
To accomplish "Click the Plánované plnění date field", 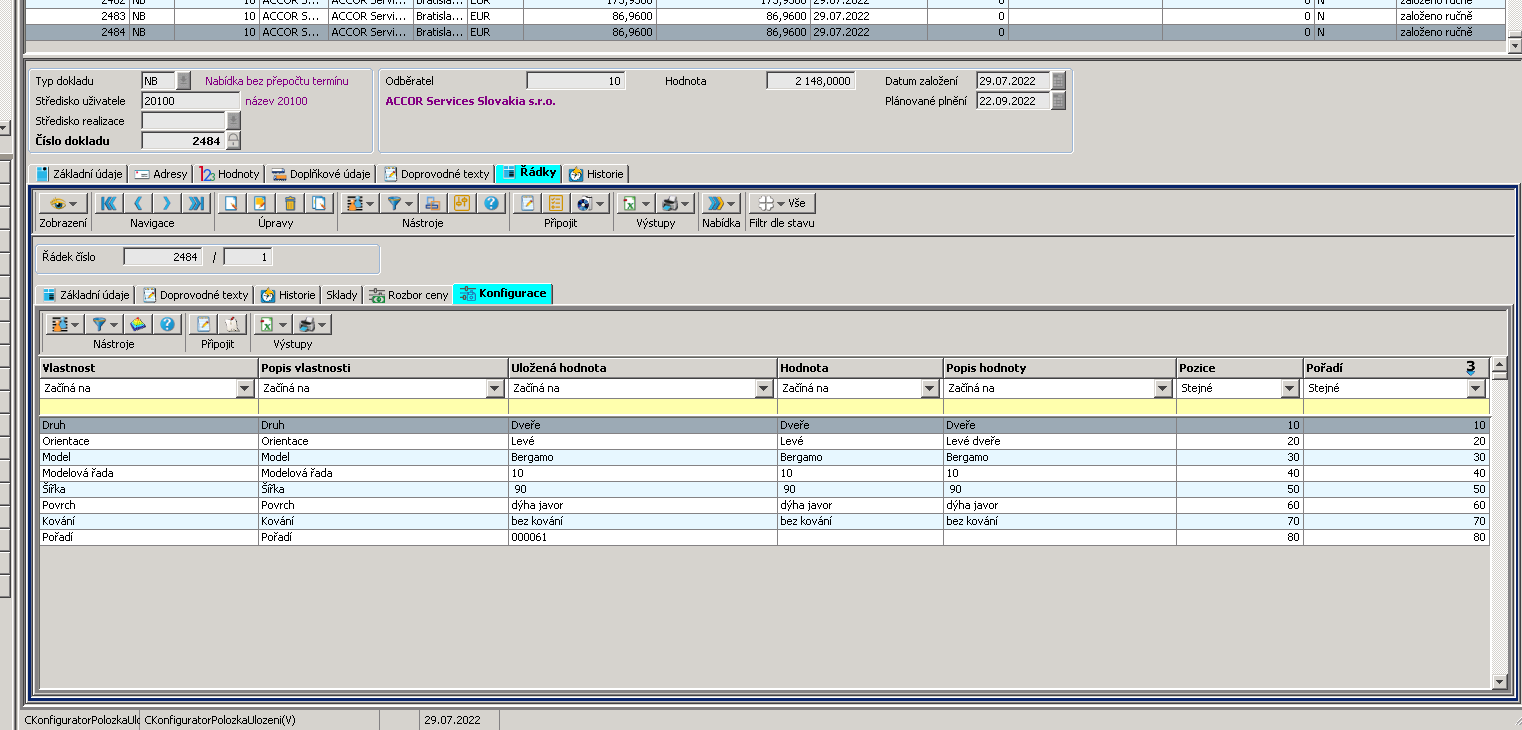I will click(x=1012, y=101).
